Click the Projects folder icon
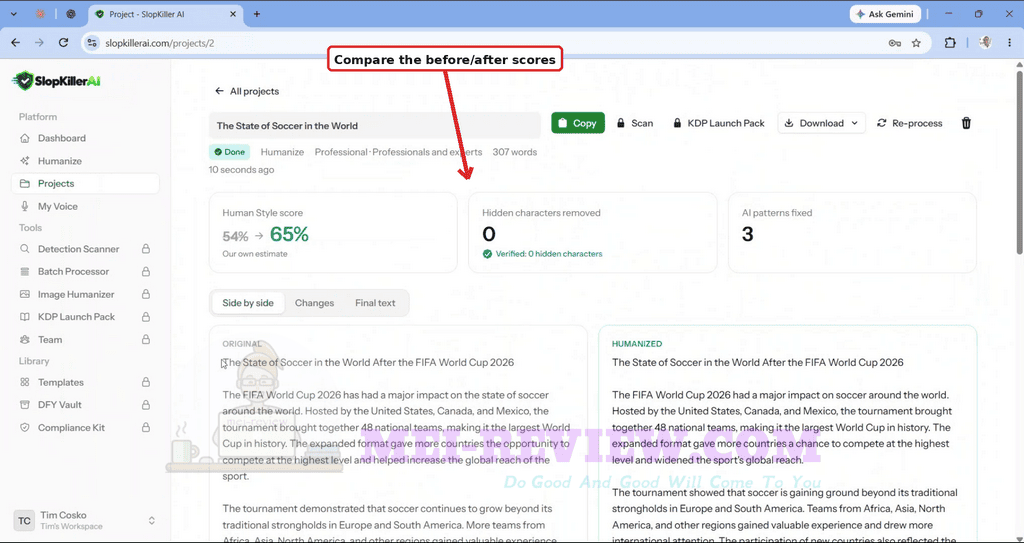This screenshot has width=1024, height=543. tap(25, 184)
